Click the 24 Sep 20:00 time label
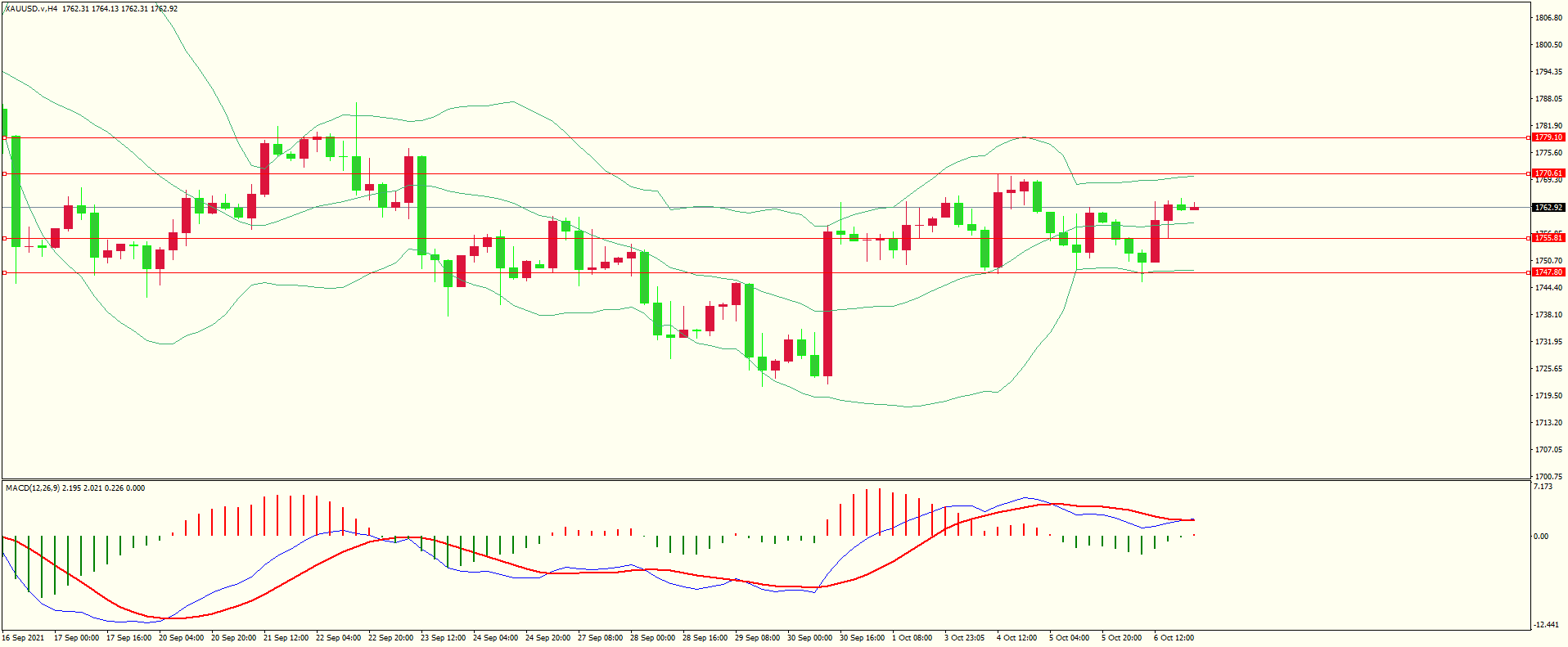Image resolution: width=1568 pixels, height=647 pixels. click(548, 638)
